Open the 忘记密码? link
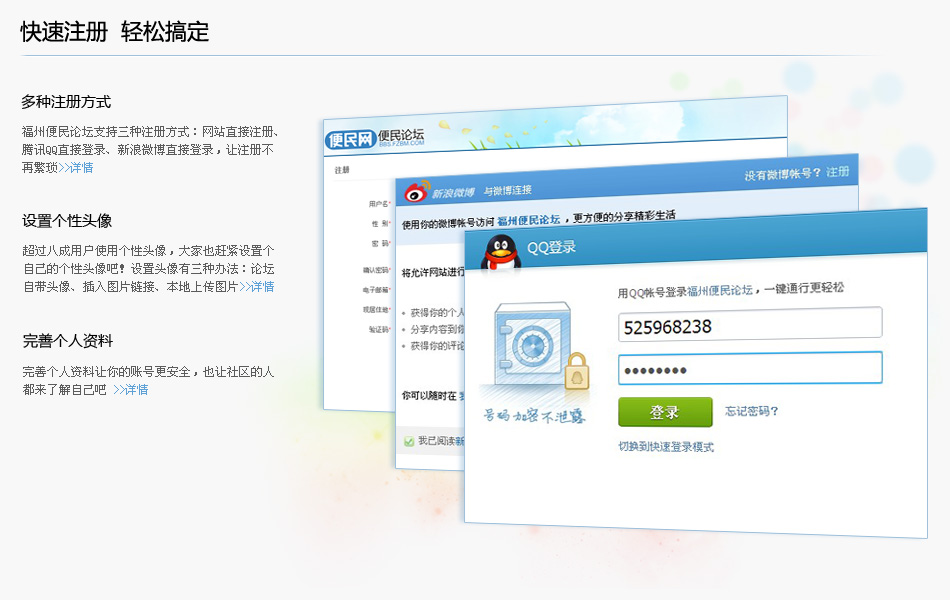 (751, 412)
